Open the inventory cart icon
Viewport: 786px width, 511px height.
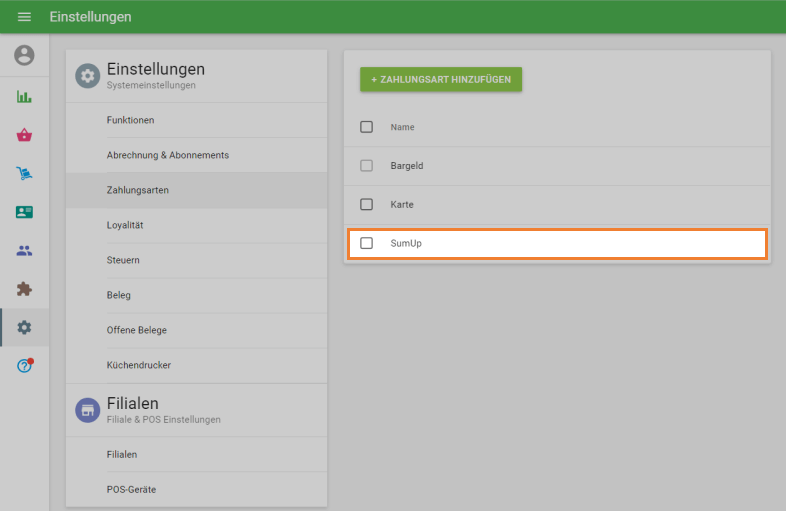click(24, 174)
